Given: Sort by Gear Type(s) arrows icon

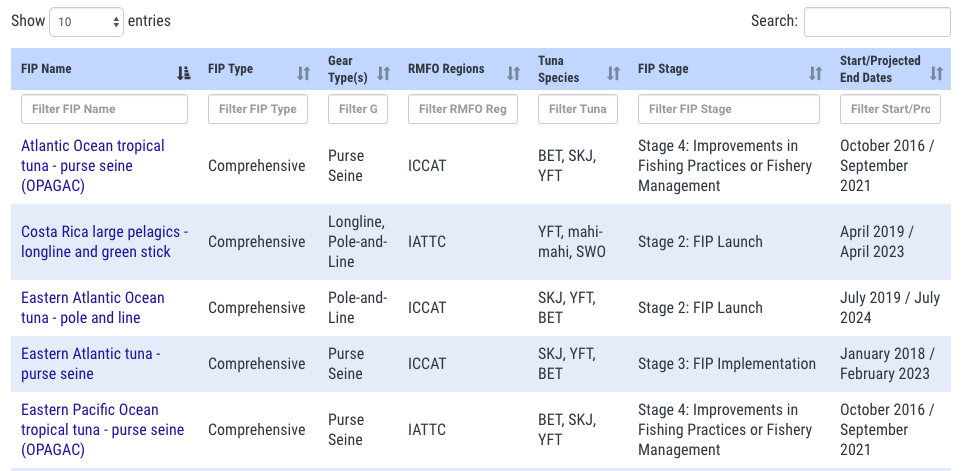Looking at the screenshot, I should (x=384, y=74).
